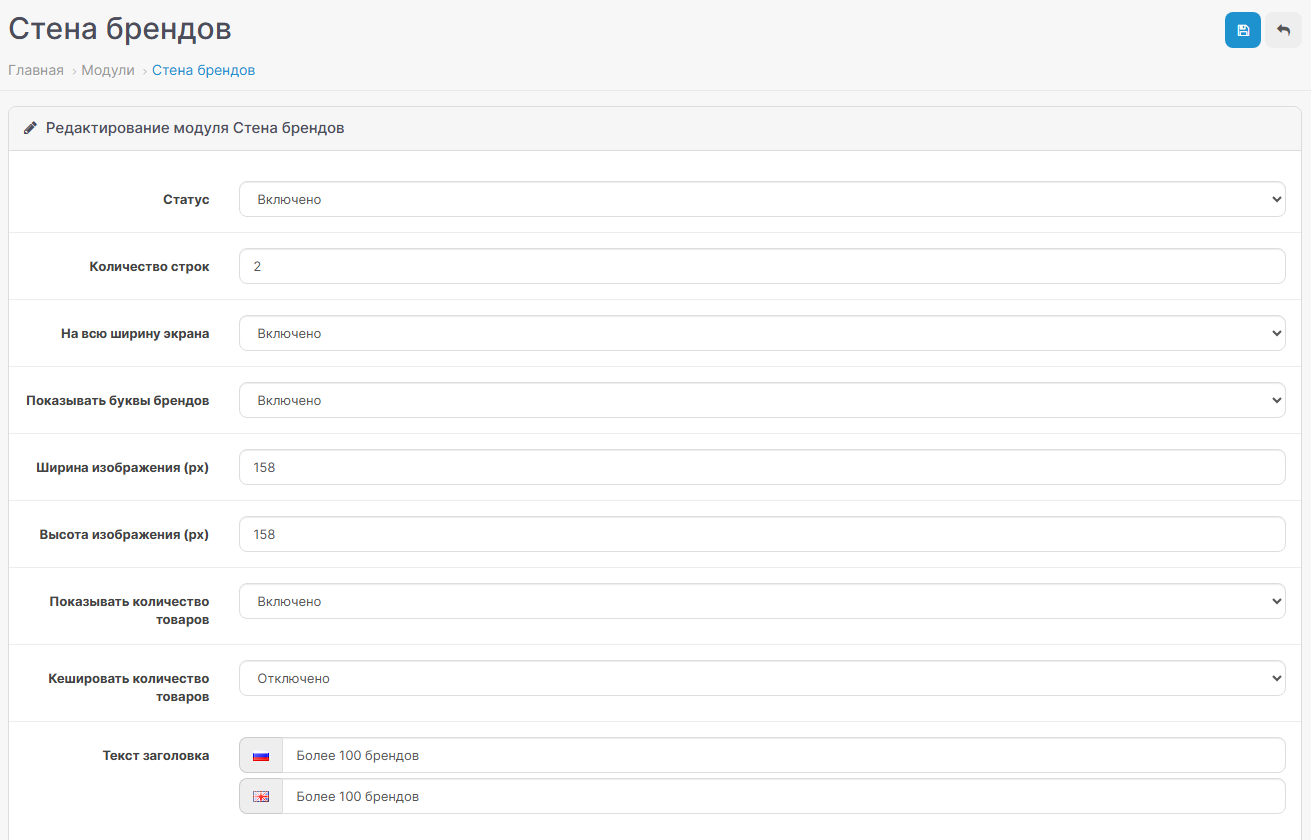
Task: Click into the Ширина изображения field
Action: click(761, 467)
